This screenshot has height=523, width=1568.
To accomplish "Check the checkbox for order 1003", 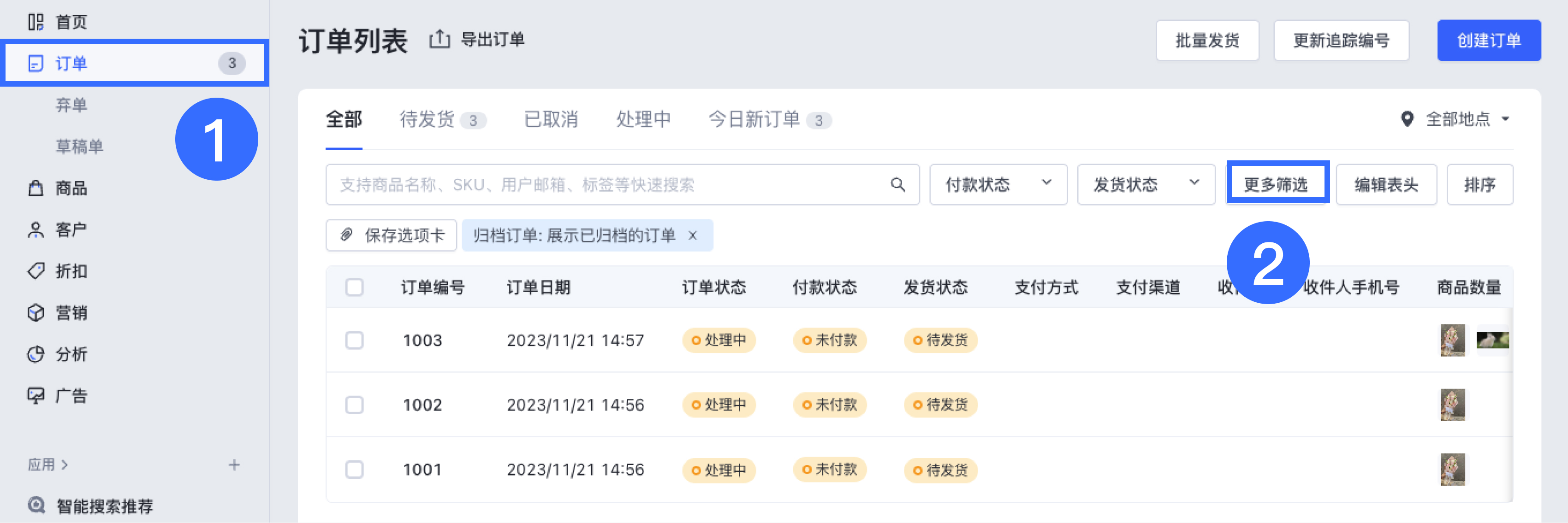I will click(x=354, y=340).
